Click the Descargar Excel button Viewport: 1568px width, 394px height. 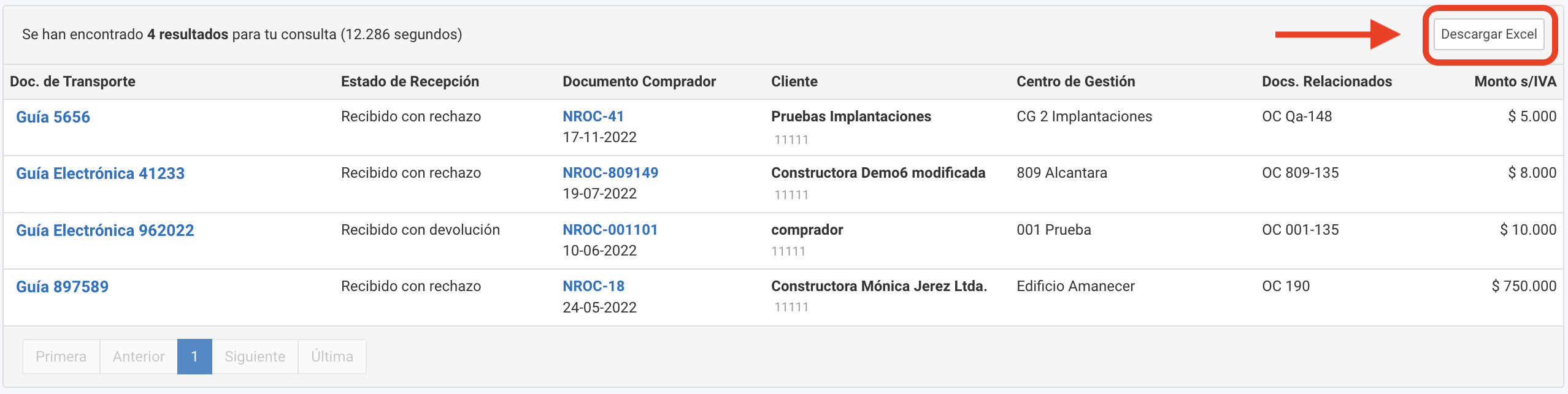click(1488, 34)
